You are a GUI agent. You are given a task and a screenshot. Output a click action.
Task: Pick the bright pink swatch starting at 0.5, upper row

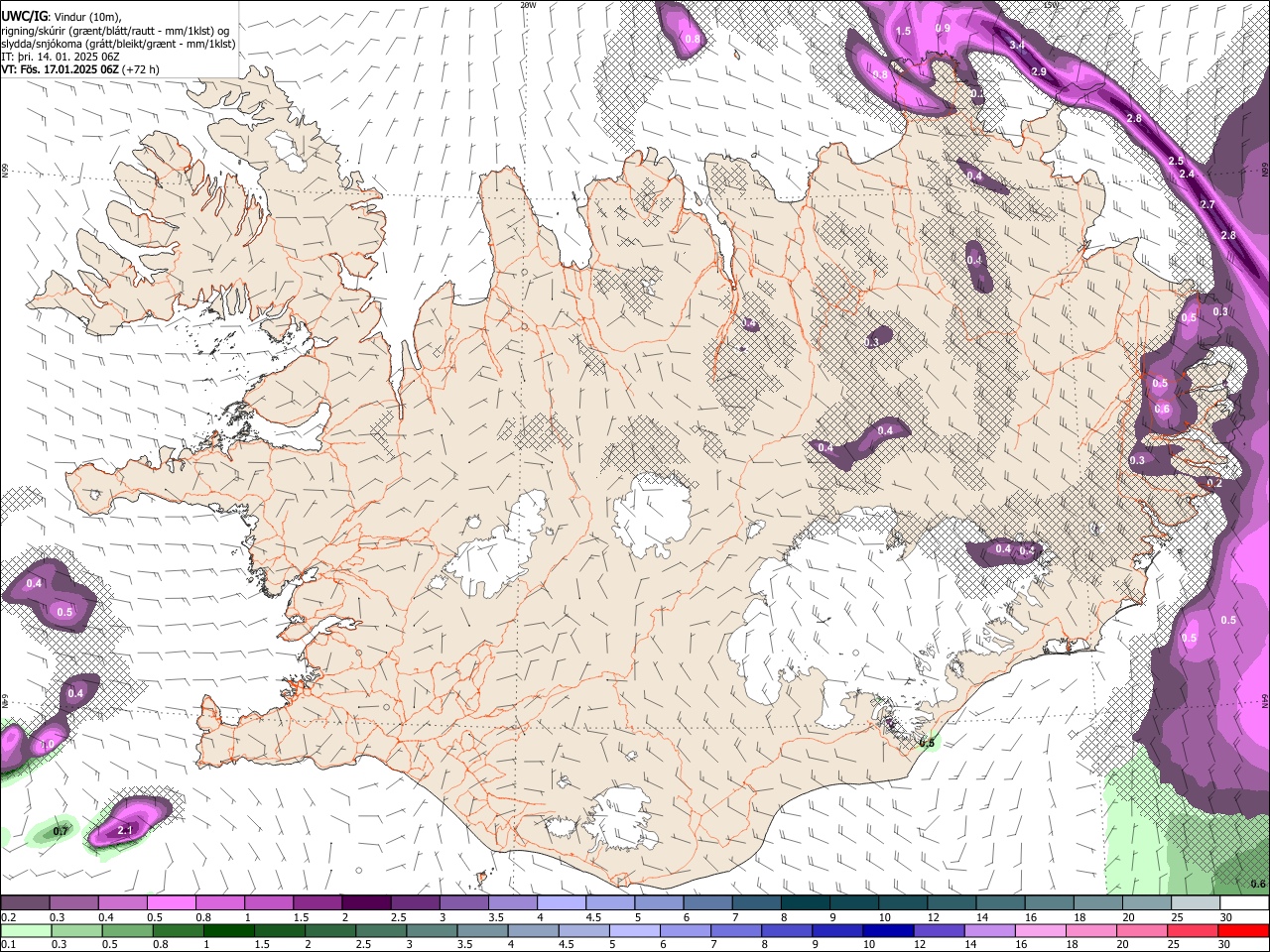click(172, 903)
